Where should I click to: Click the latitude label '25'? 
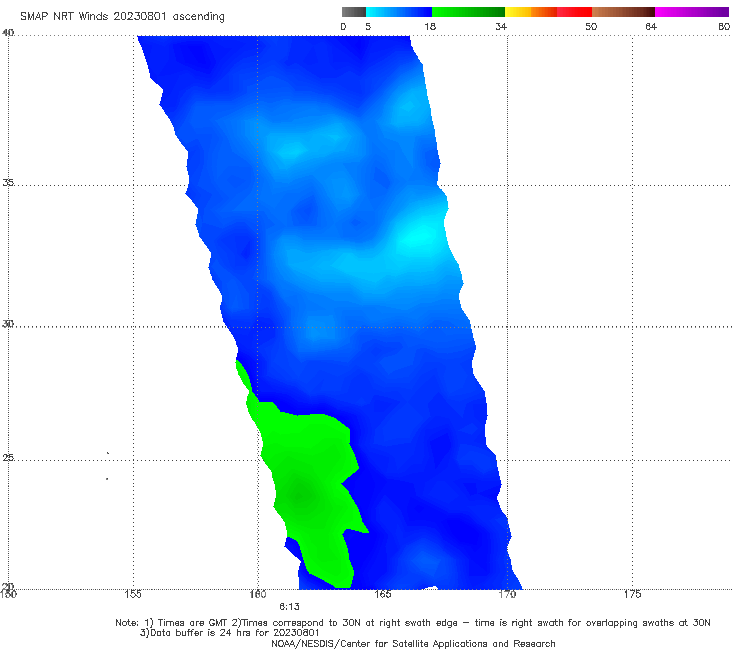click(x=8, y=458)
